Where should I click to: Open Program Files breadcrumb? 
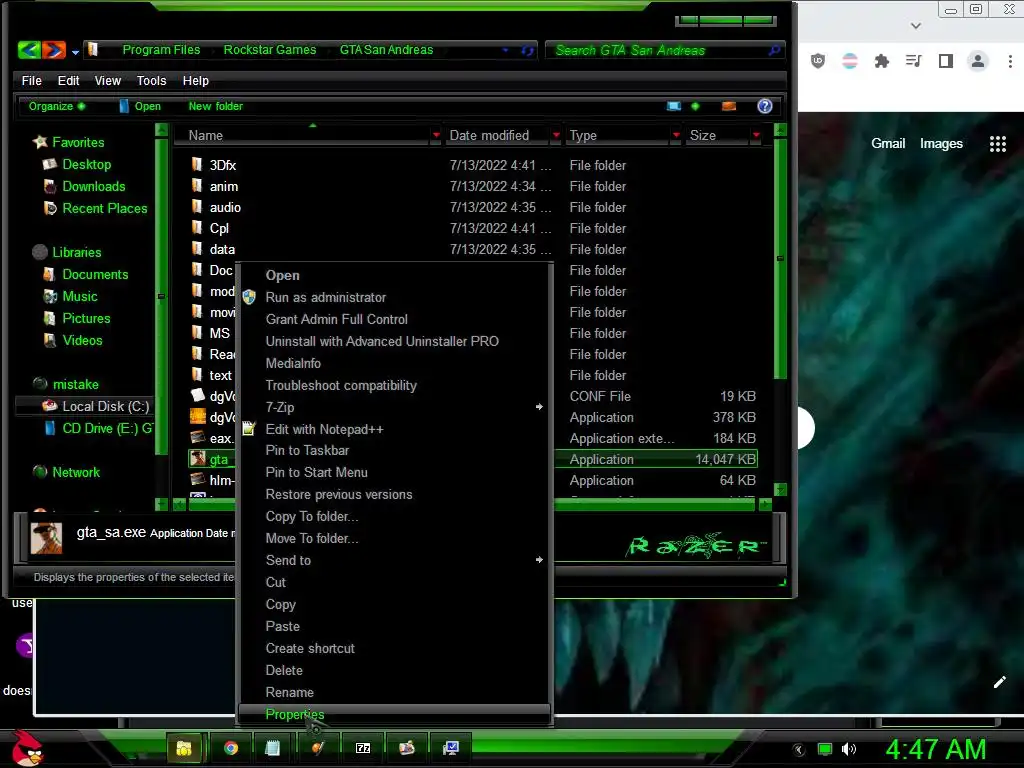(161, 50)
